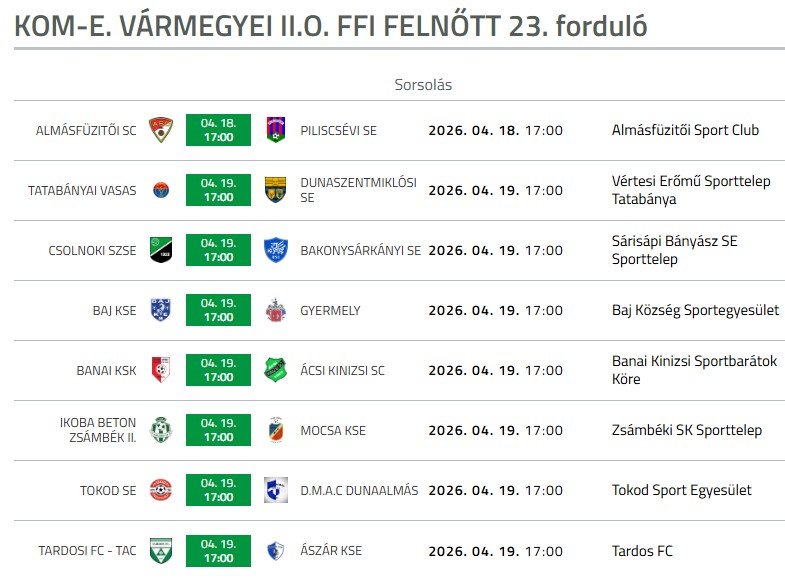
Task: Click the Tokod SE team crest
Action: (x=160, y=490)
